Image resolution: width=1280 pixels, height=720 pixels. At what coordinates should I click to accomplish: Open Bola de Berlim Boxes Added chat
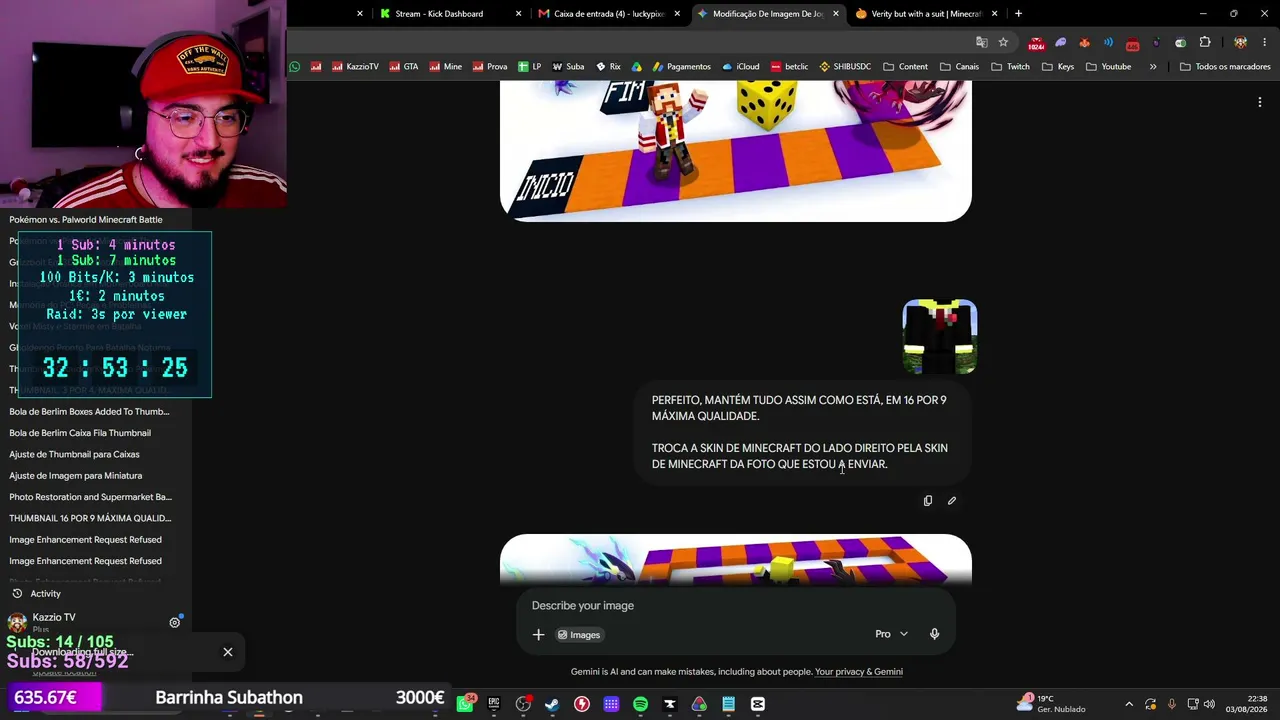pyautogui.click(x=90, y=412)
